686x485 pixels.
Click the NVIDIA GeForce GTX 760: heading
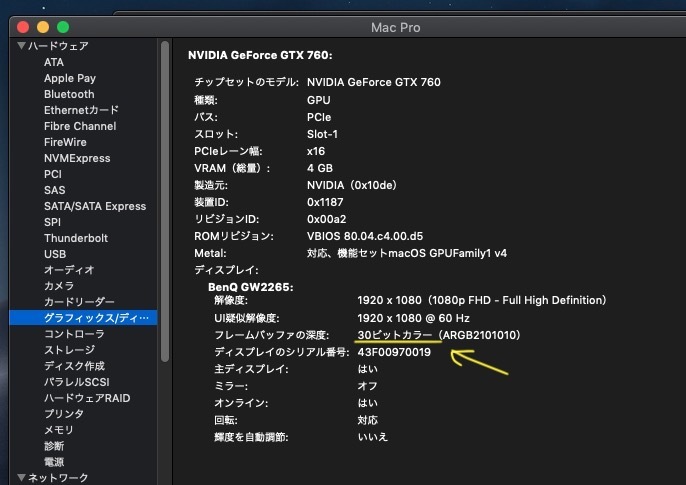click(260, 55)
